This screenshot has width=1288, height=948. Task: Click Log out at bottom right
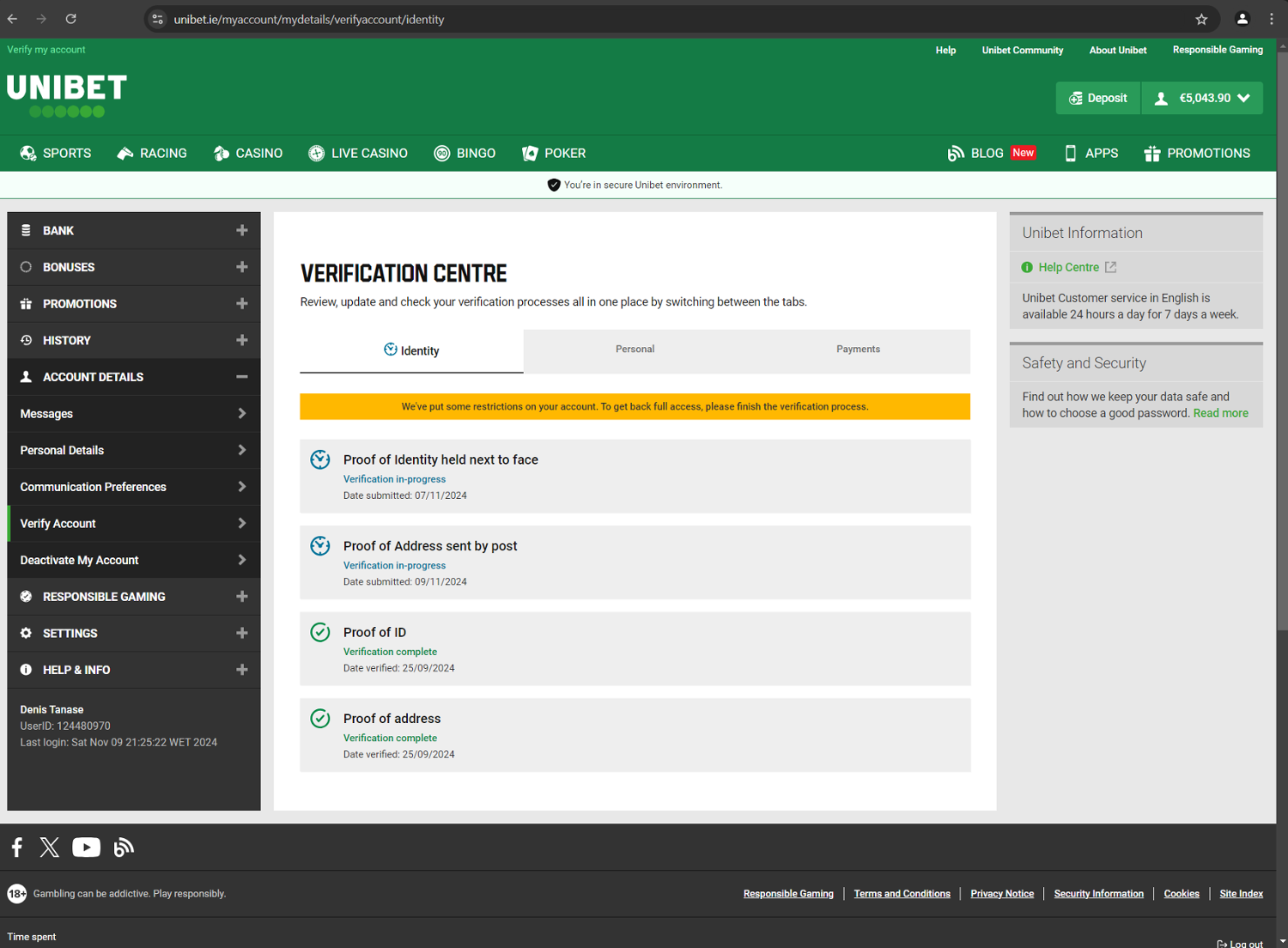(1240, 943)
